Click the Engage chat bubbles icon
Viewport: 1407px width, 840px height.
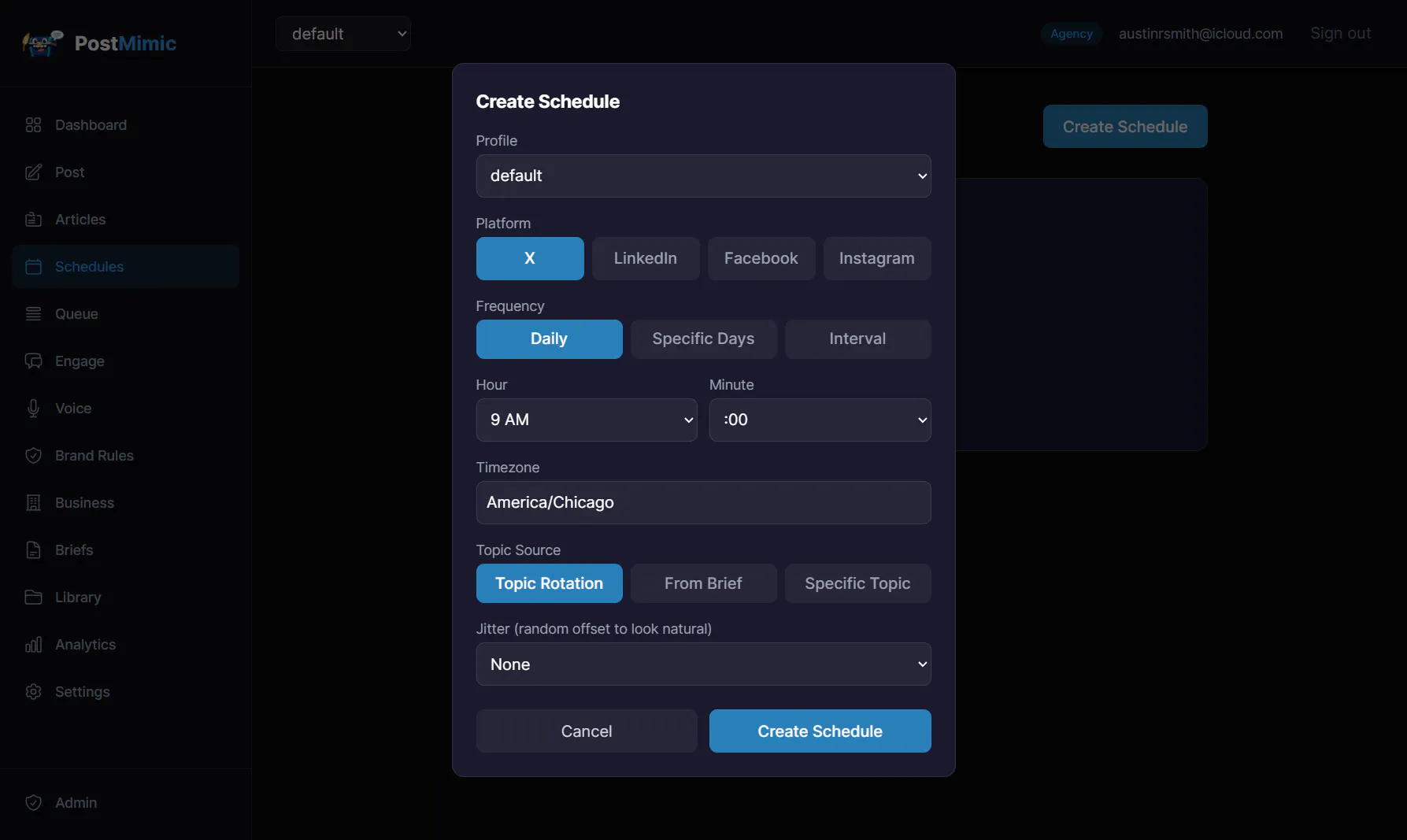coord(33,361)
